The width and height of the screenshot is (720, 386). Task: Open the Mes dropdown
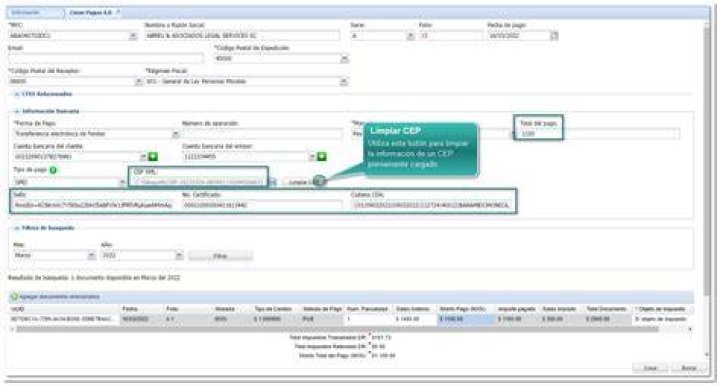[x=91, y=256]
